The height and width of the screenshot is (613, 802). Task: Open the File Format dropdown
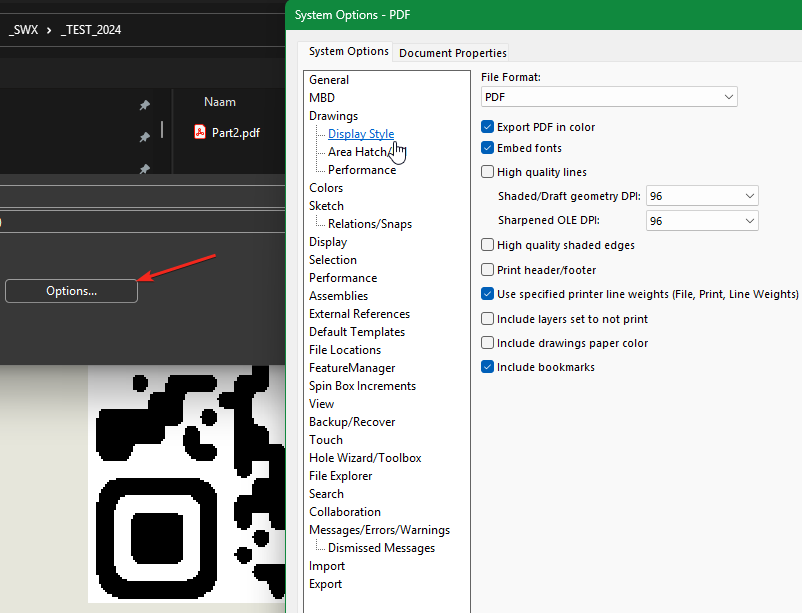608,97
